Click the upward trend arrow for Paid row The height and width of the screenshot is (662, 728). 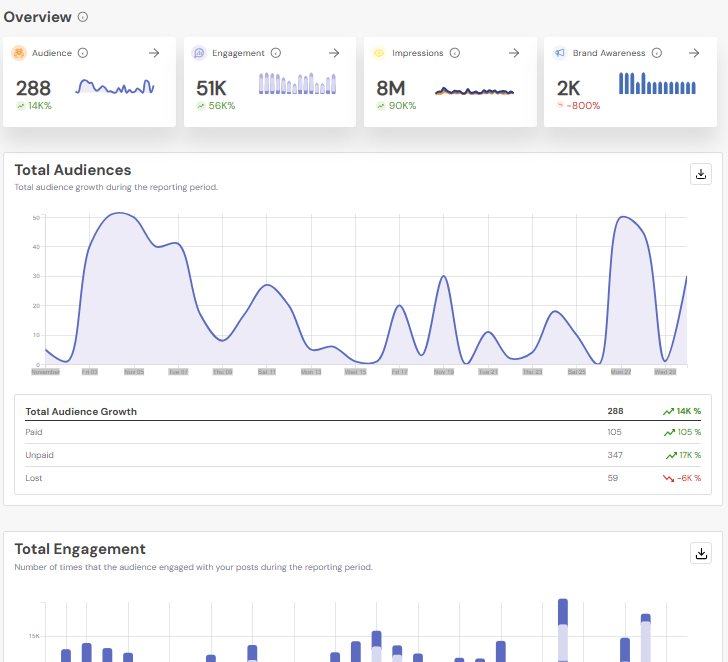click(669, 433)
